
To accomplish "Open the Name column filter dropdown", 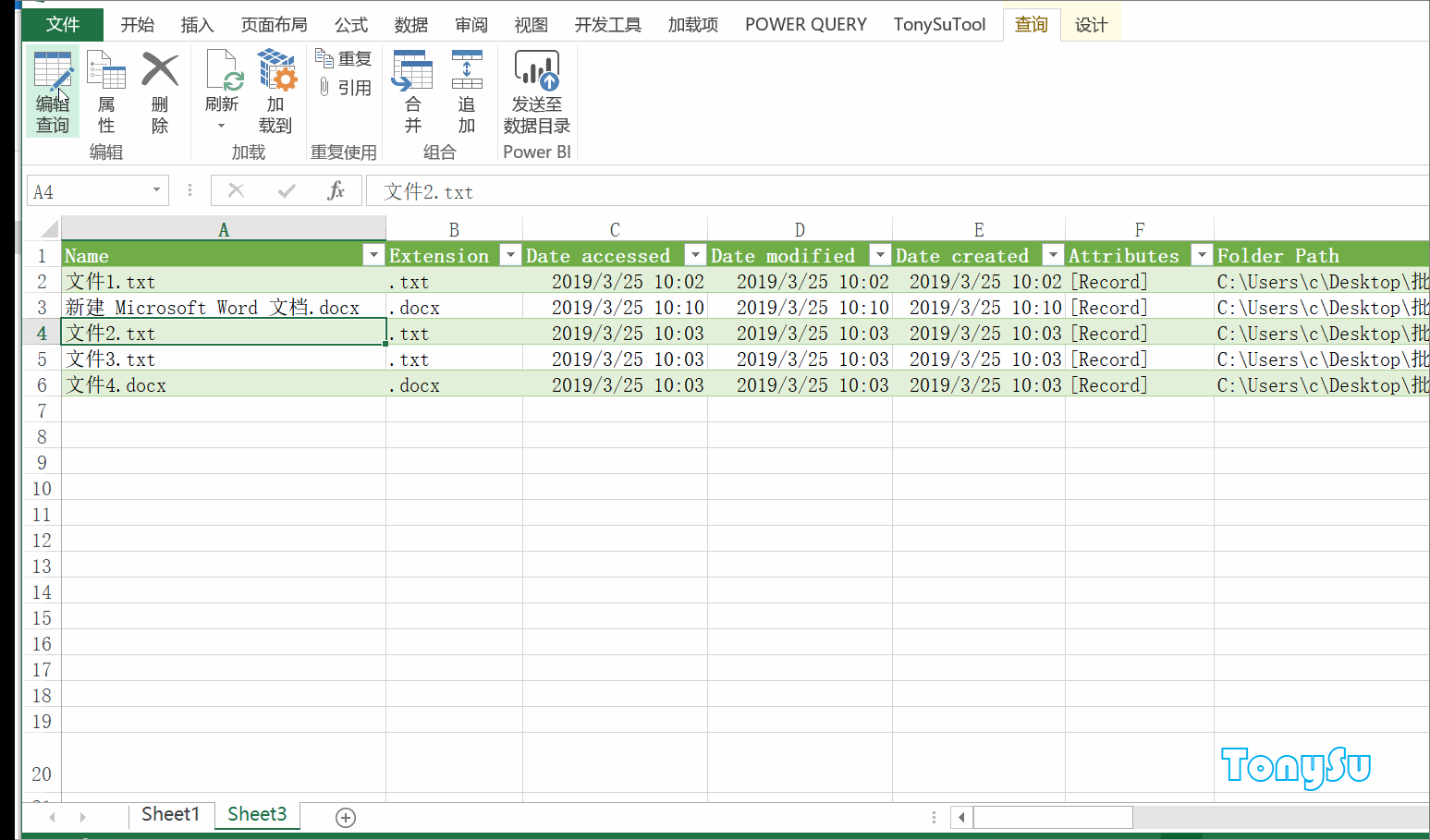I will 373,254.
